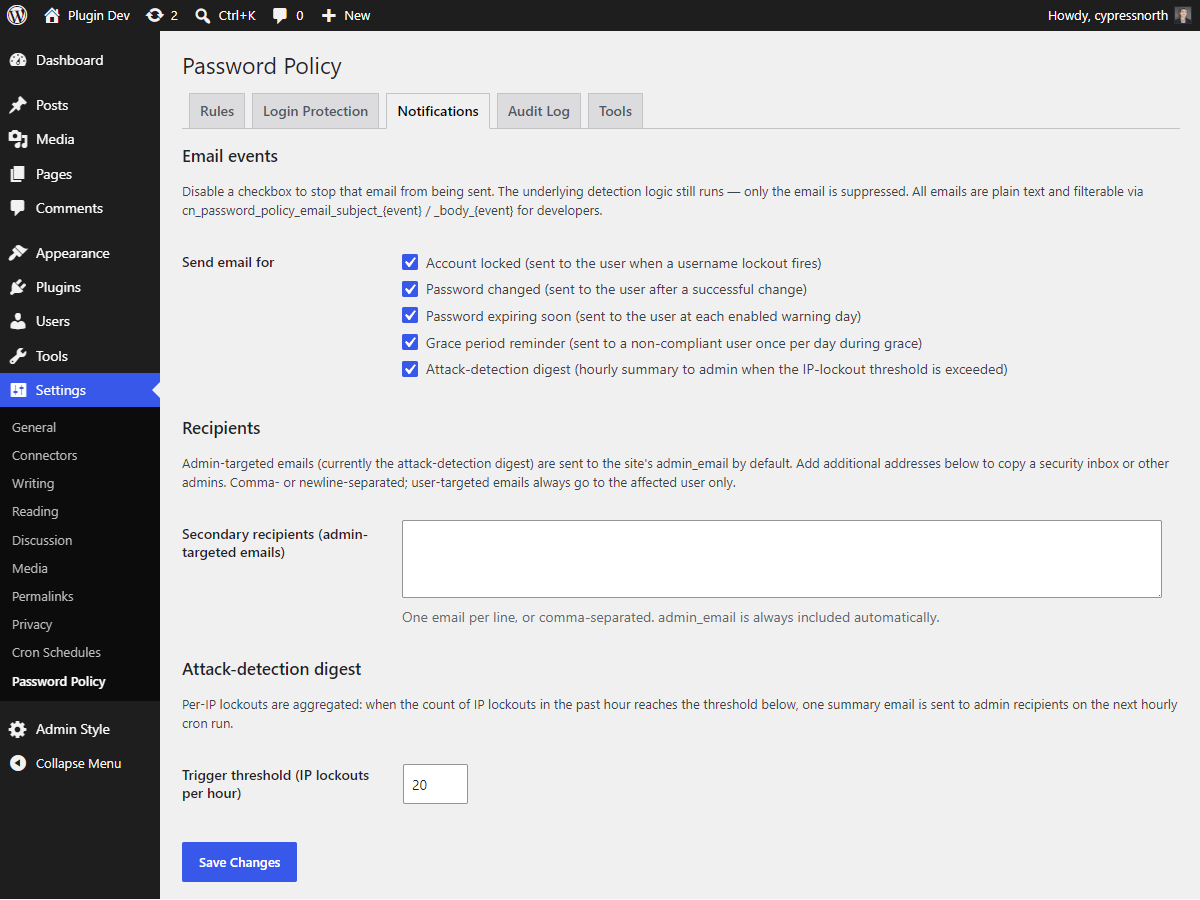Open the Discussion settings submenu item

(42, 540)
